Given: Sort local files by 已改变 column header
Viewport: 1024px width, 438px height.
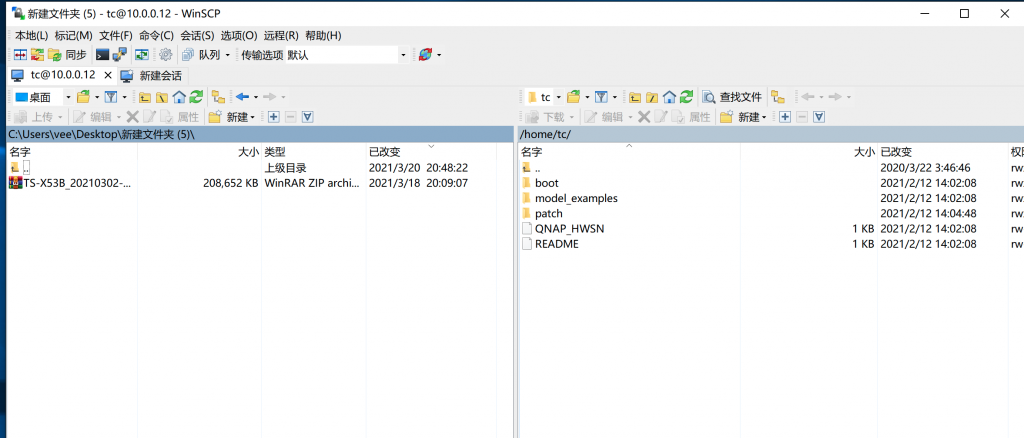Looking at the screenshot, I should 431,151.
